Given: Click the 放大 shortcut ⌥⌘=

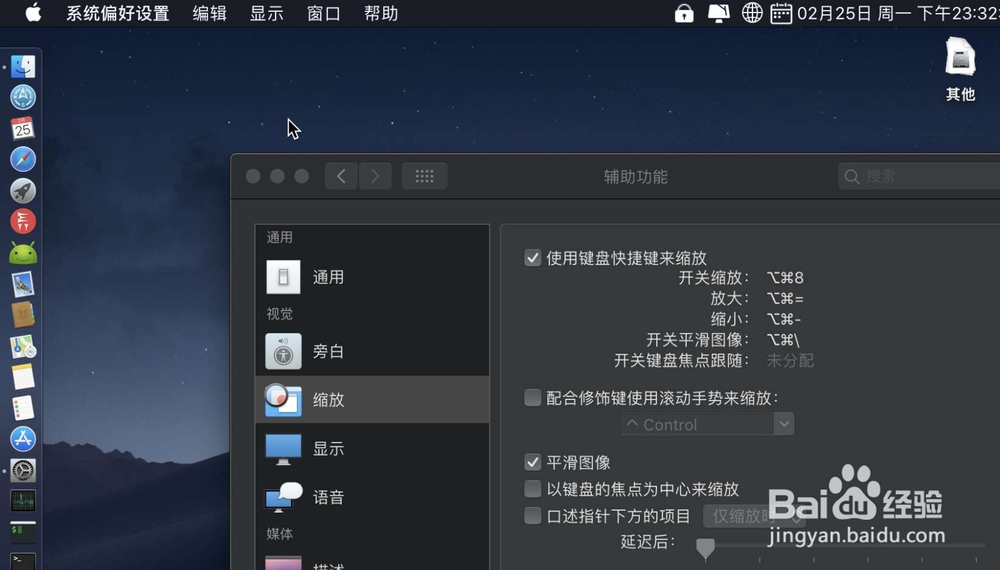Looking at the screenshot, I should coord(785,298).
